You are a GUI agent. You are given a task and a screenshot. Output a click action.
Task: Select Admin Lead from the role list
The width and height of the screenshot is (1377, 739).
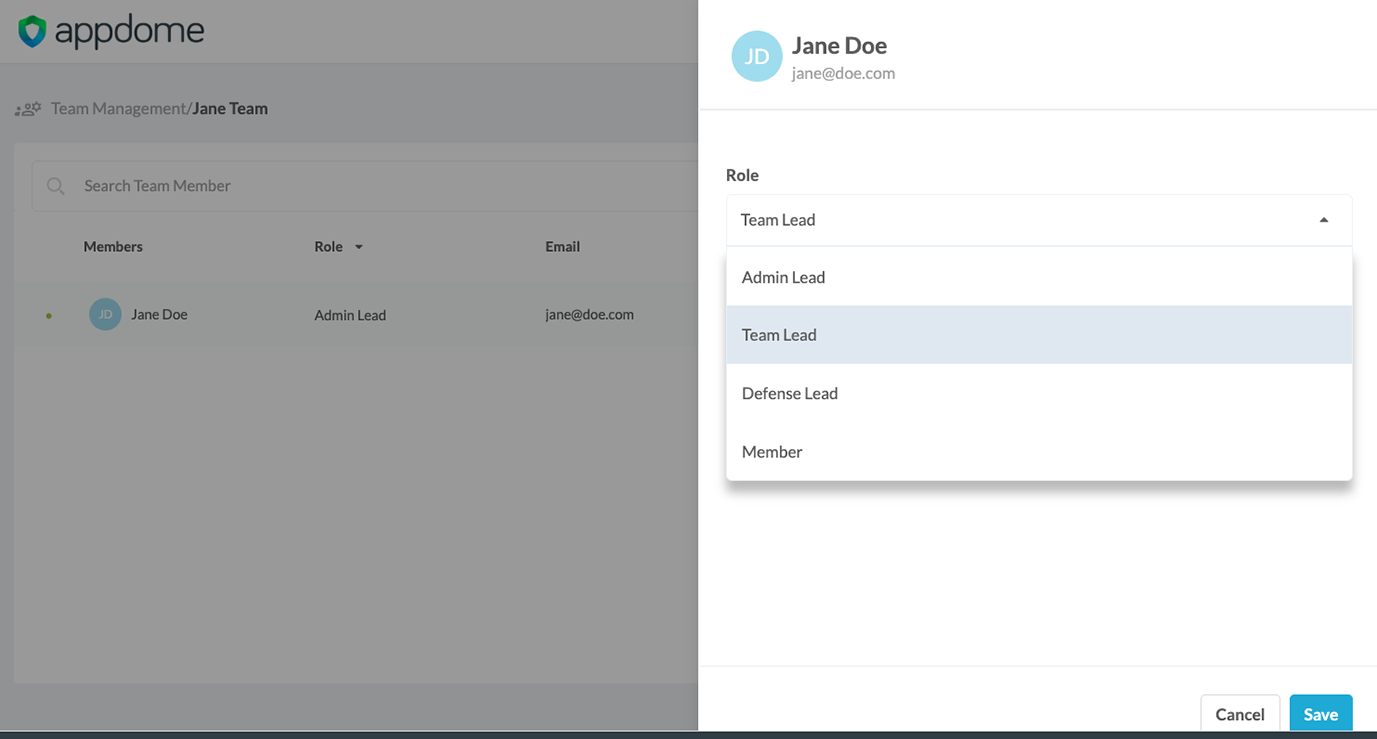(x=1039, y=277)
